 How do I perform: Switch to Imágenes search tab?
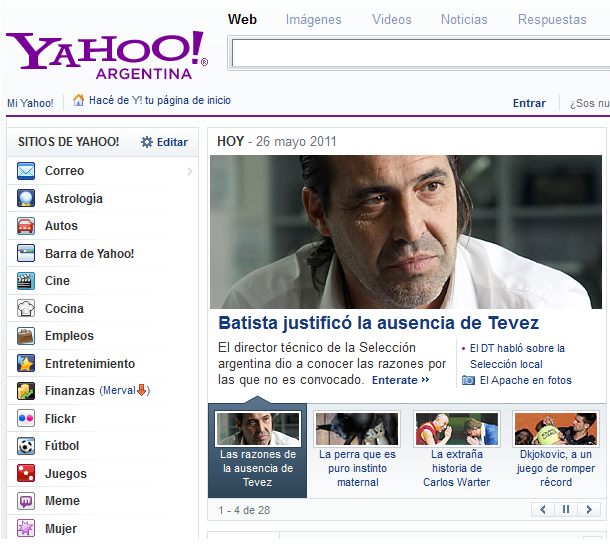pyautogui.click(x=314, y=19)
